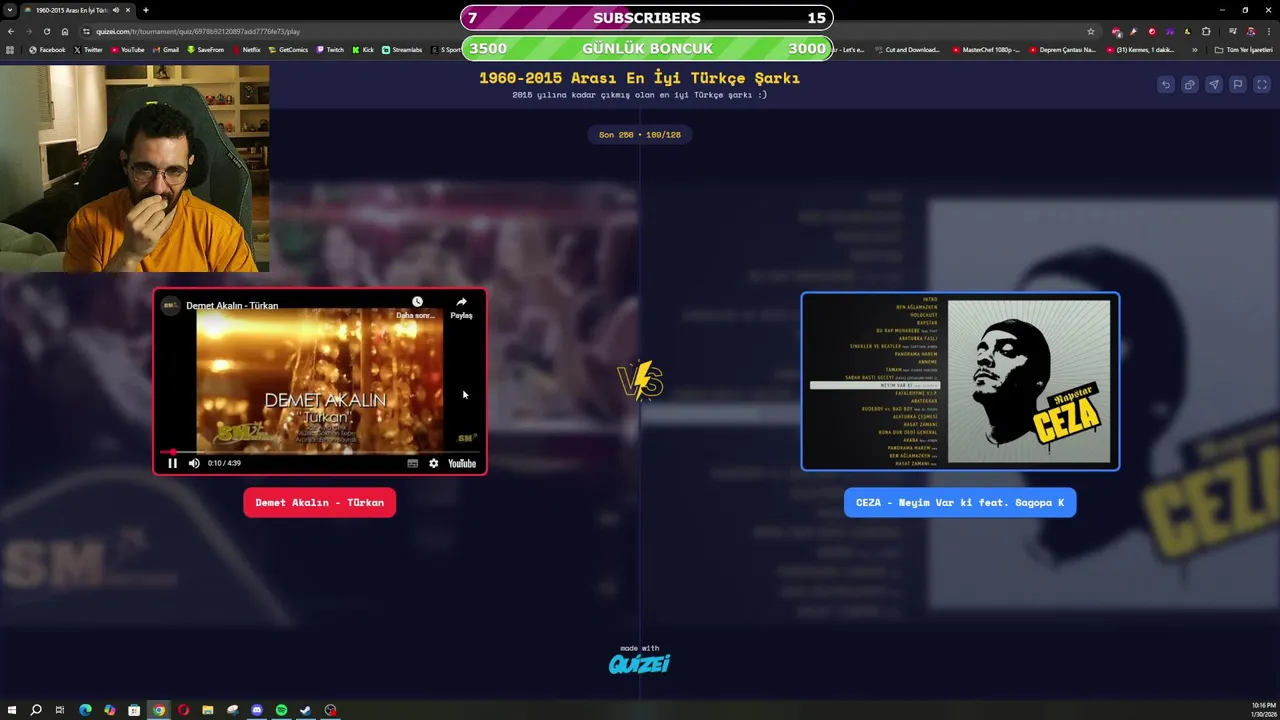Select the 1960-2015 Arası En İyi tab
1280x720 pixels.
coord(78,10)
